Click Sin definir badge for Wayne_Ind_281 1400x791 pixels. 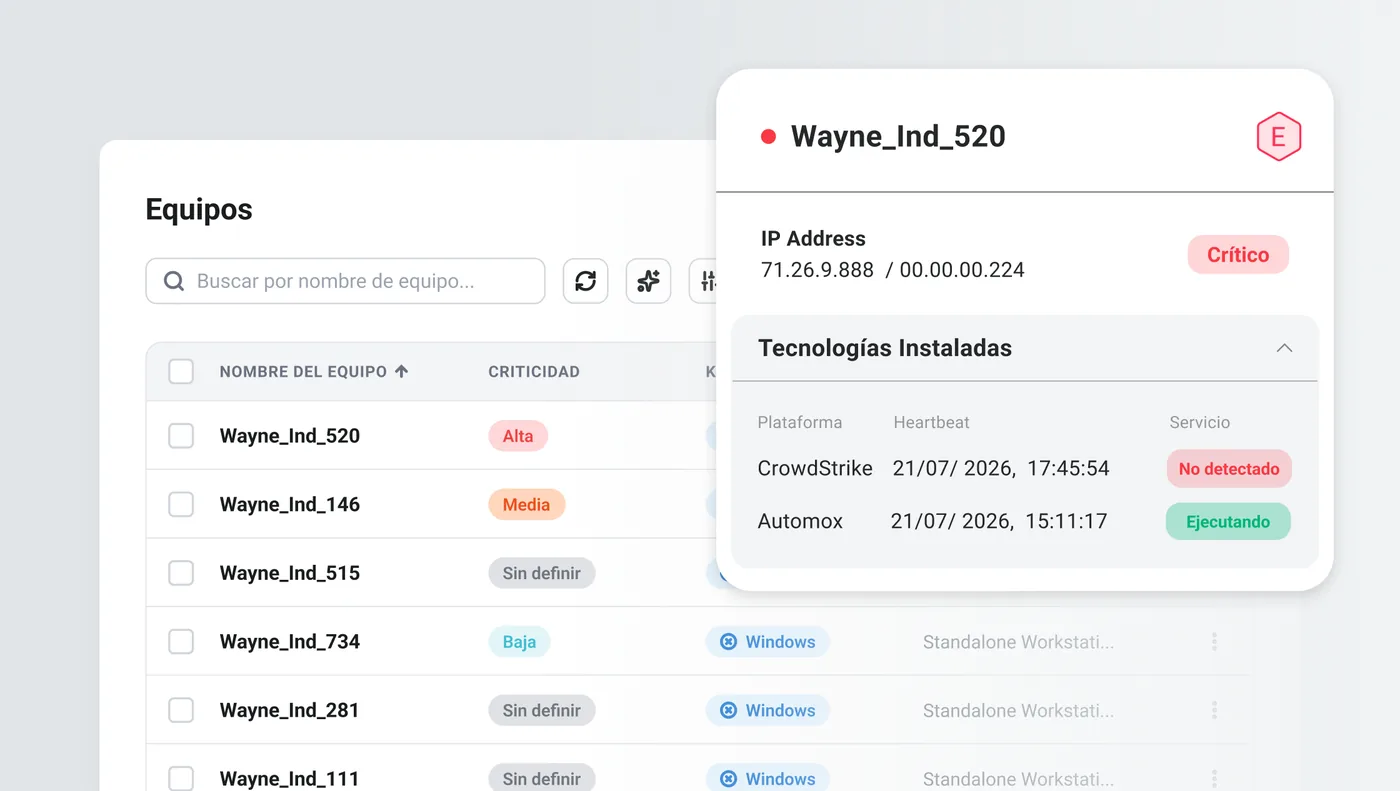tap(542, 710)
